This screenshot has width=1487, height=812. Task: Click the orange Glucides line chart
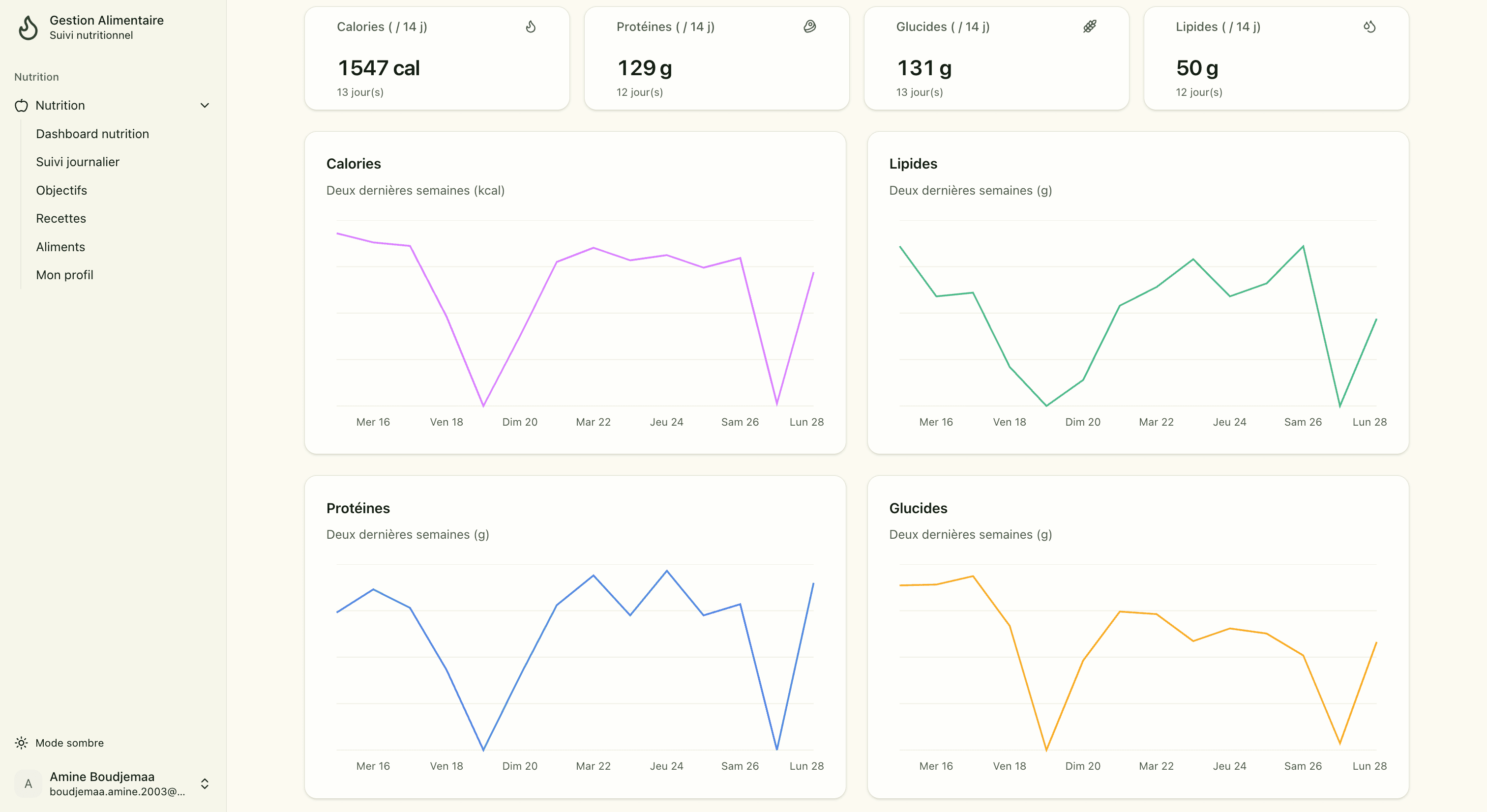[1138, 657]
